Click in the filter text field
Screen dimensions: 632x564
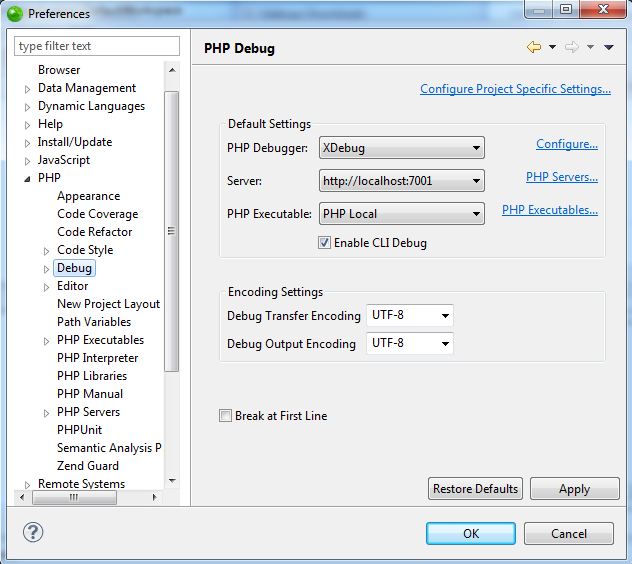point(97,46)
